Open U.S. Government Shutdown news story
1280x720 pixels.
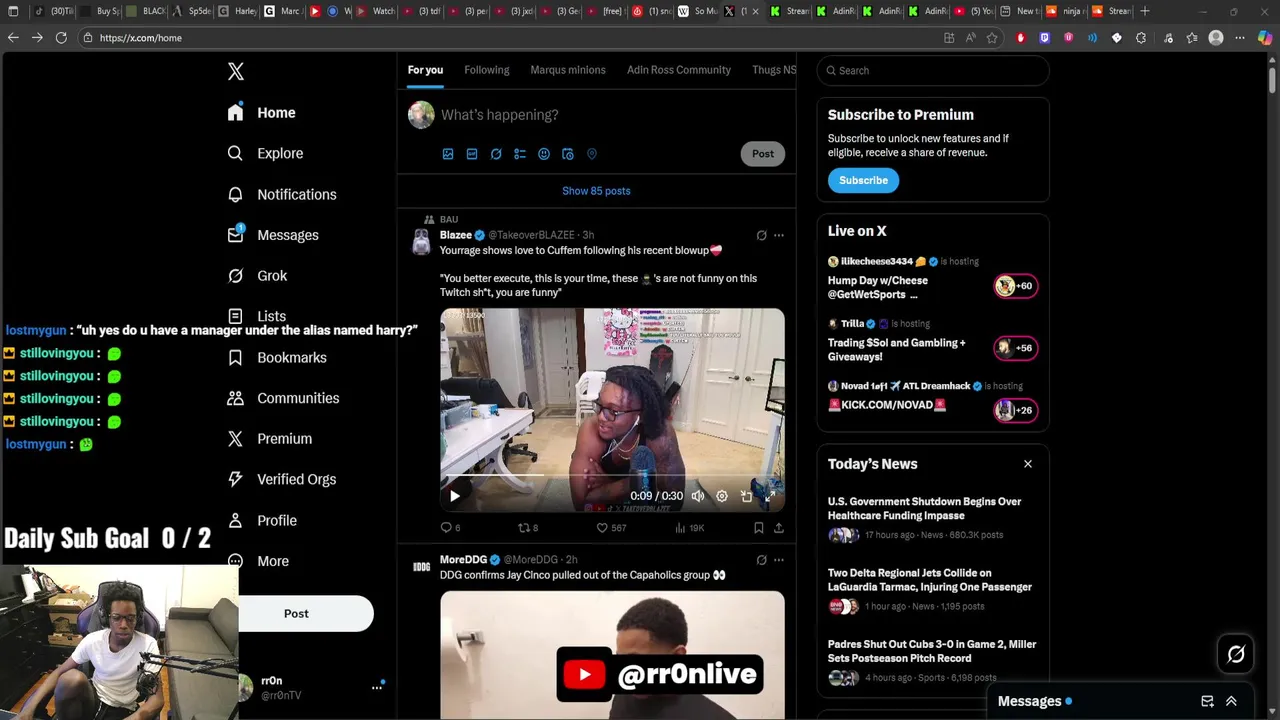coord(932,518)
